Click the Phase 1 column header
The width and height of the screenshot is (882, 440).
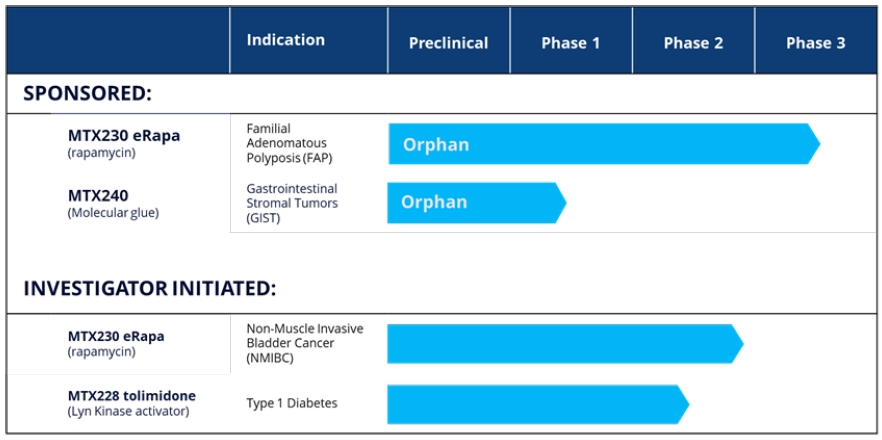tap(570, 43)
